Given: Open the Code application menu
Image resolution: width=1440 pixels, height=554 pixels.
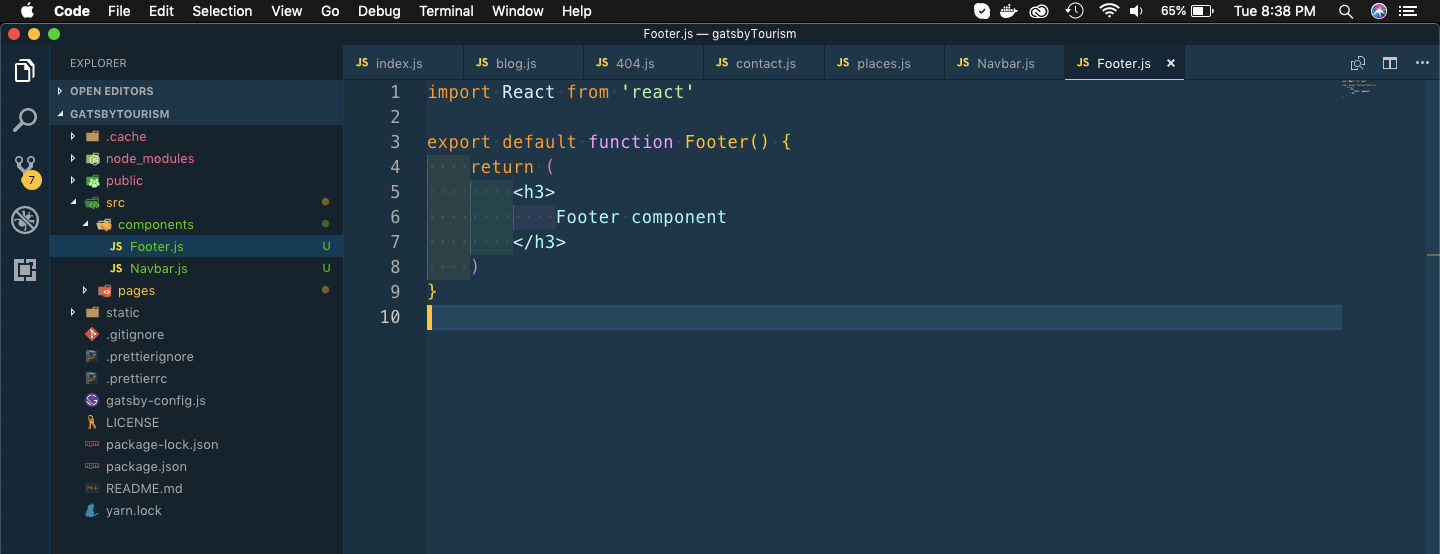Looking at the screenshot, I should point(72,11).
